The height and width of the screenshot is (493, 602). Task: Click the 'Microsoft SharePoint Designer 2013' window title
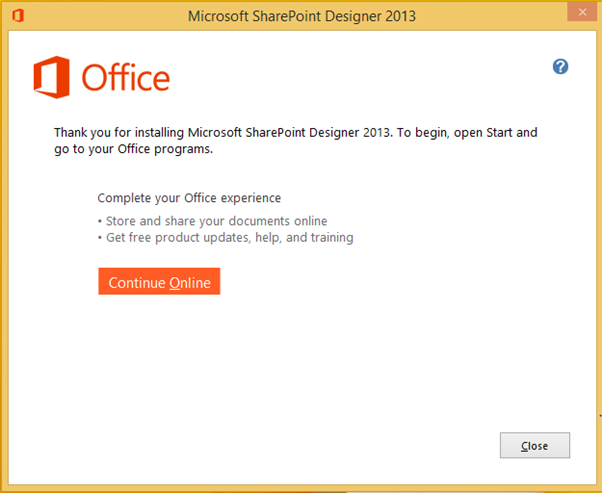click(x=302, y=16)
